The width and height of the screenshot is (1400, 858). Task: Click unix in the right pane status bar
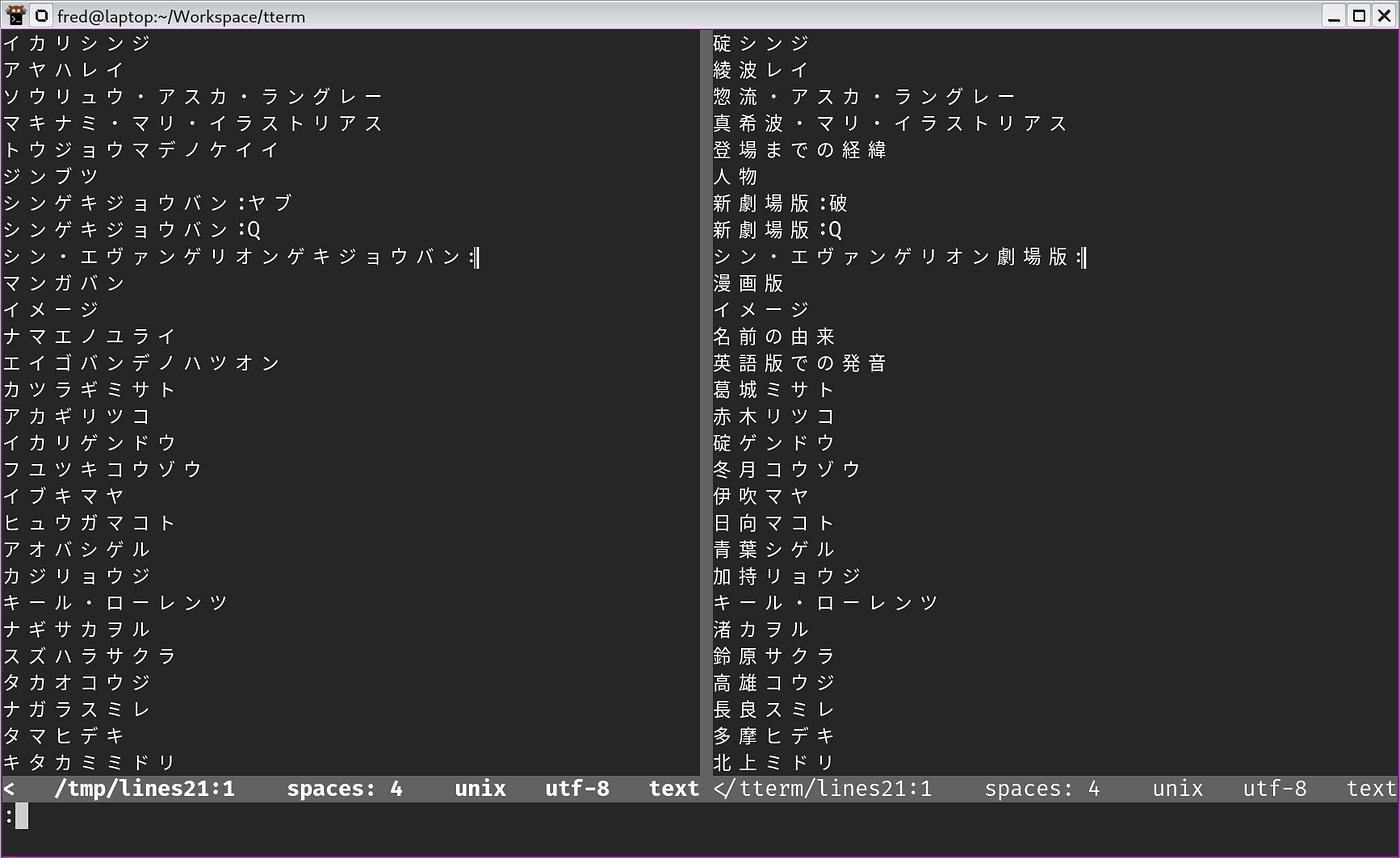pyautogui.click(x=1178, y=789)
